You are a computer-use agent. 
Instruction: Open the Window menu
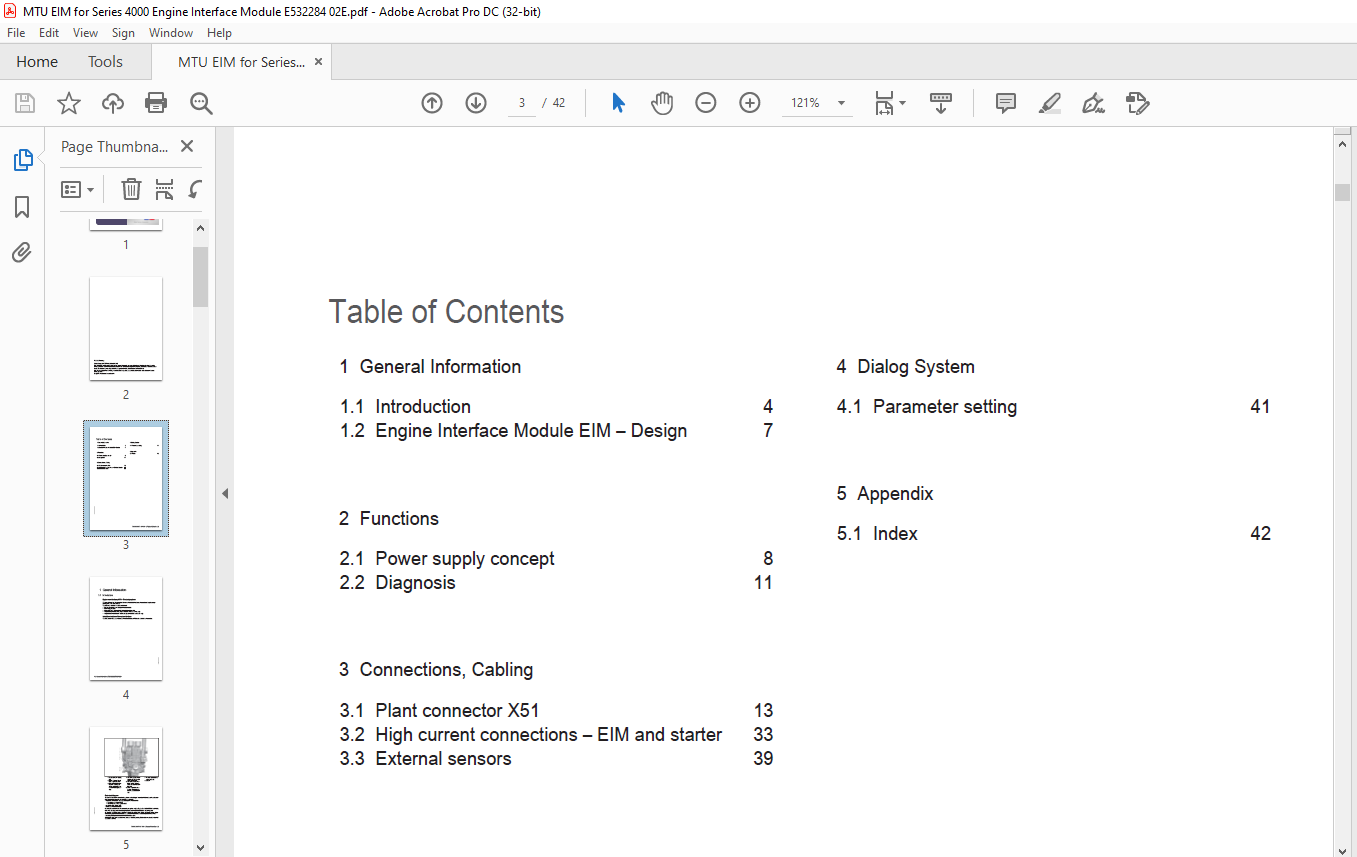[171, 33]
